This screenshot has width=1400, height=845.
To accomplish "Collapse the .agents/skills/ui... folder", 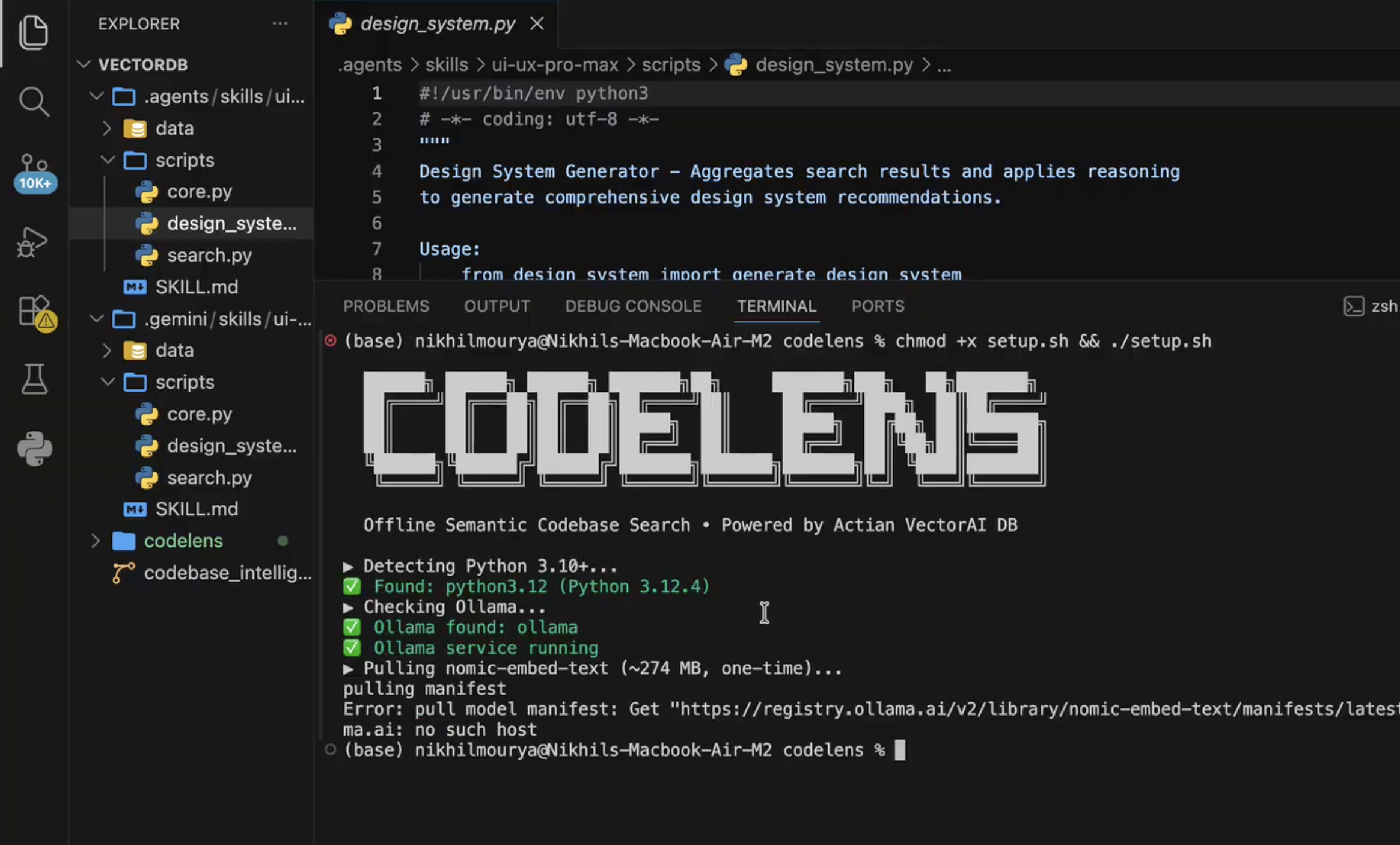I will pos(96,96).
